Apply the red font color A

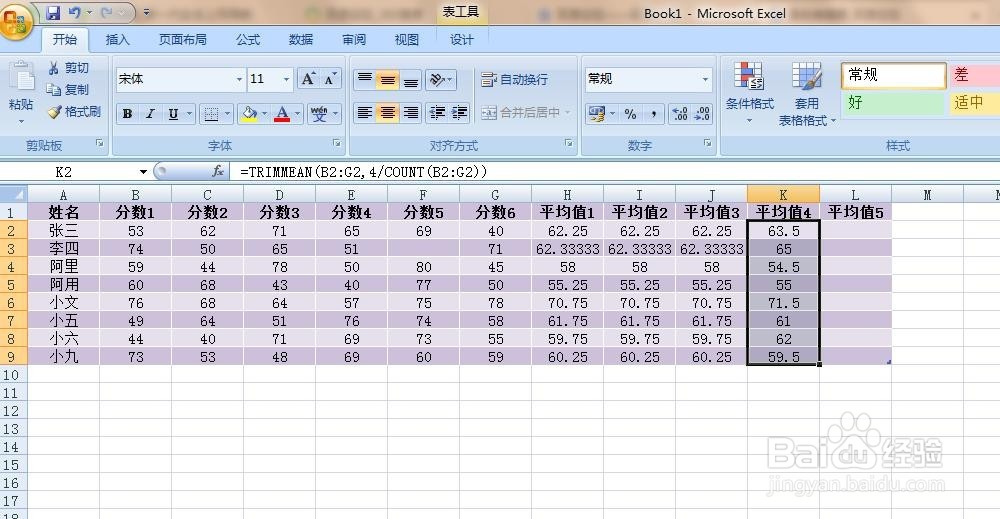(x=282, y=113)
